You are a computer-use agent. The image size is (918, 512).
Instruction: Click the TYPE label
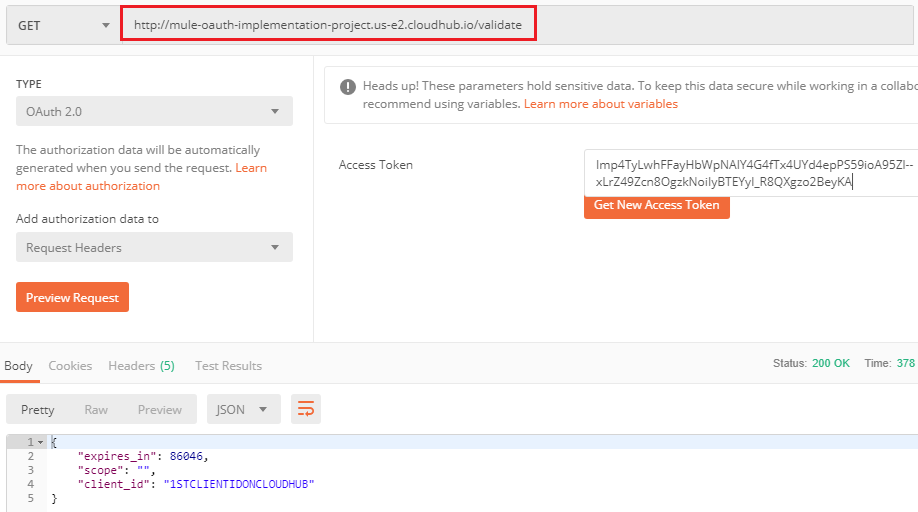pyautogui.click(x=29, y=84)
